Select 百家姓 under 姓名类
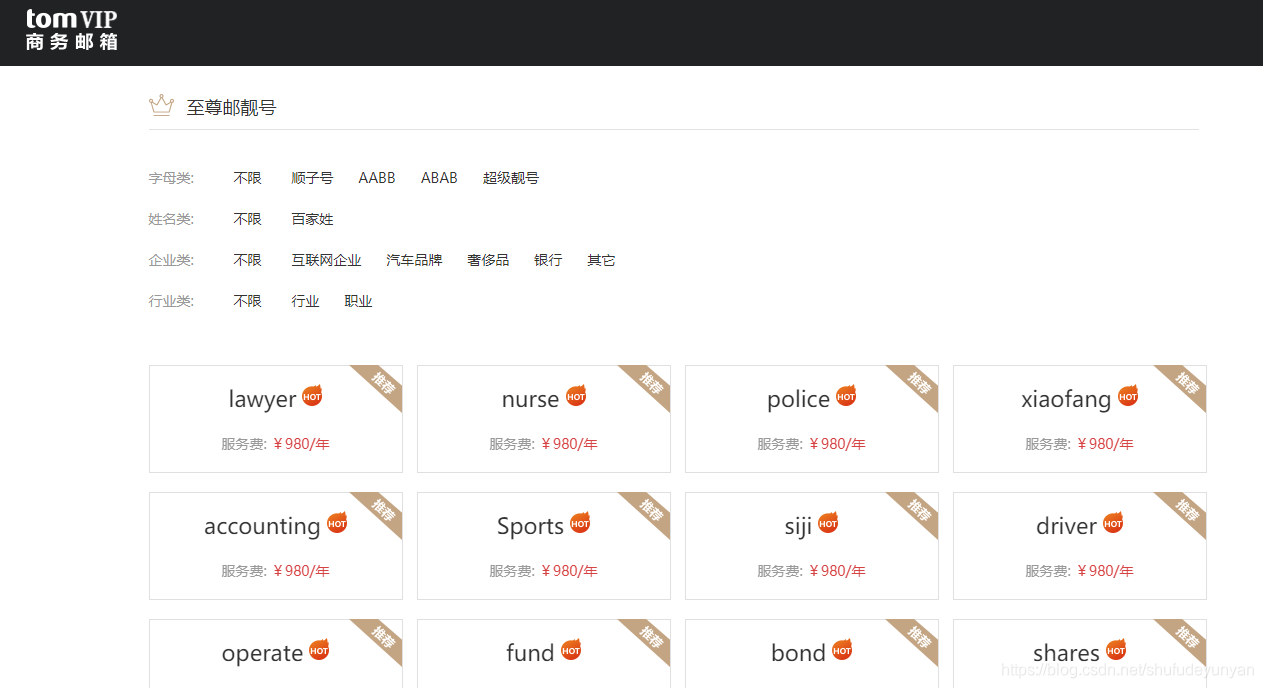 click(311, 218)
